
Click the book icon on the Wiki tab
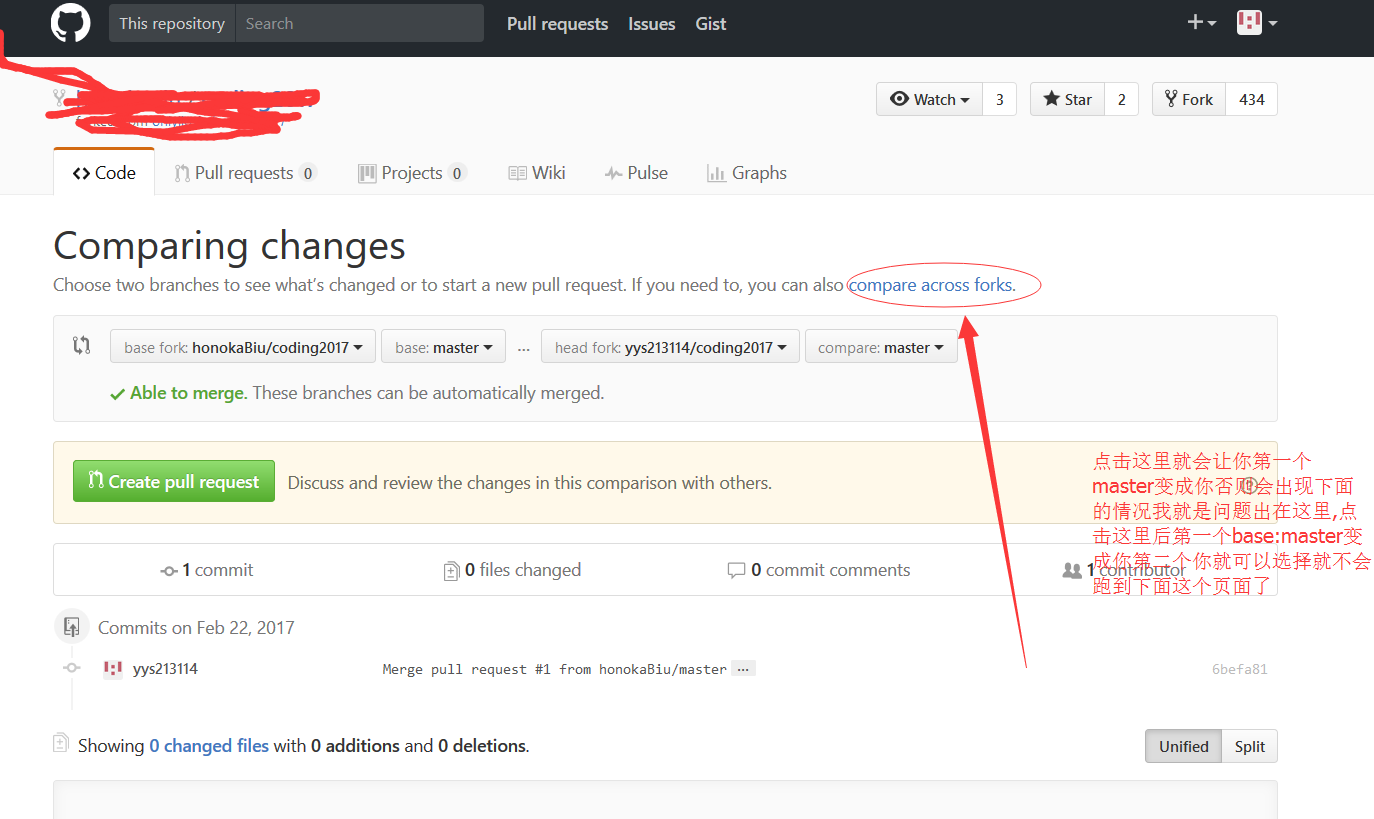(x=517, y=173)
